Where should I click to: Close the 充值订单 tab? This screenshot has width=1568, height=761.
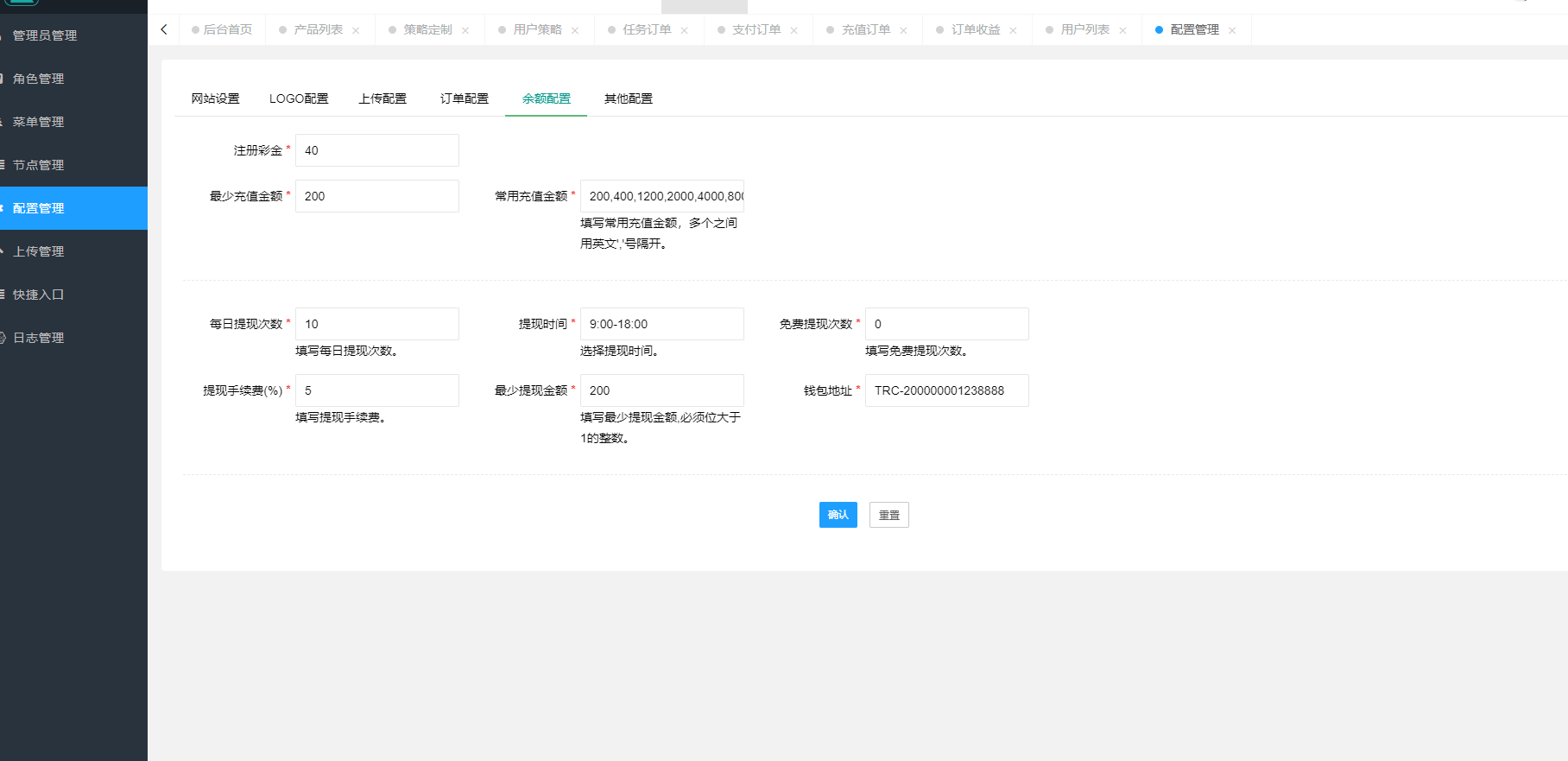[903, 30]
